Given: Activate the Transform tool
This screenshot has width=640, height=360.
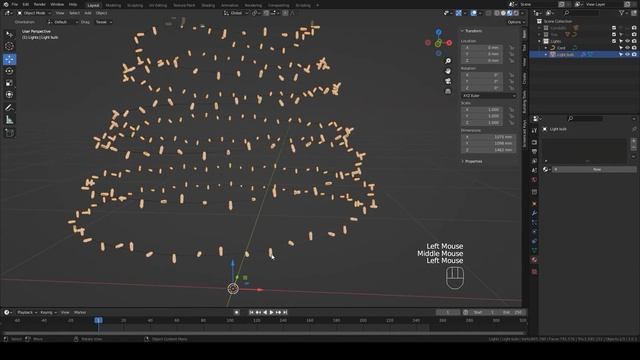Looking at the screenshot, I should (x=9, y=95).
